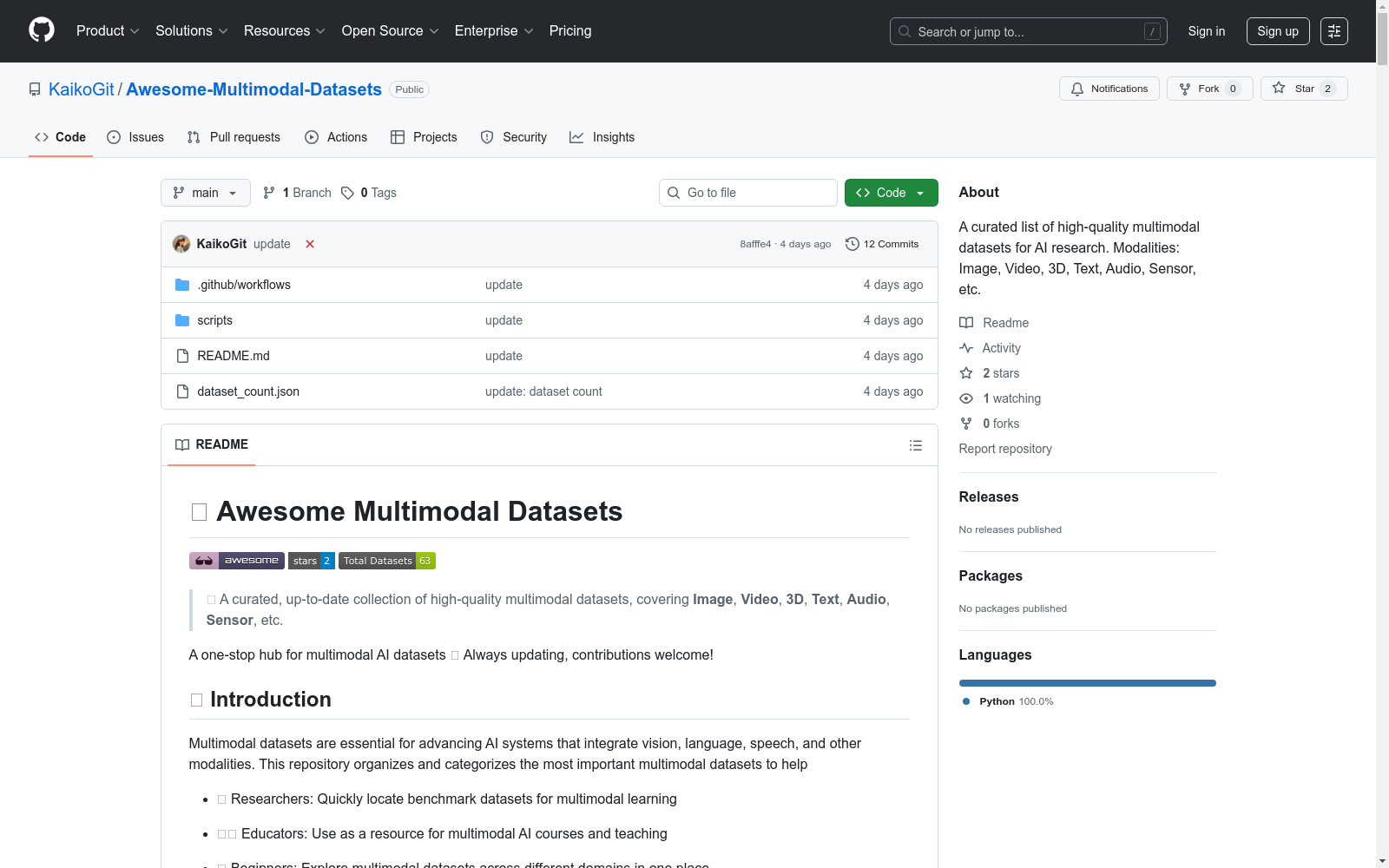Click Activity link in About
Image resolution: width=1389 pixels, height=868 pixels.
tap(991, 348)
